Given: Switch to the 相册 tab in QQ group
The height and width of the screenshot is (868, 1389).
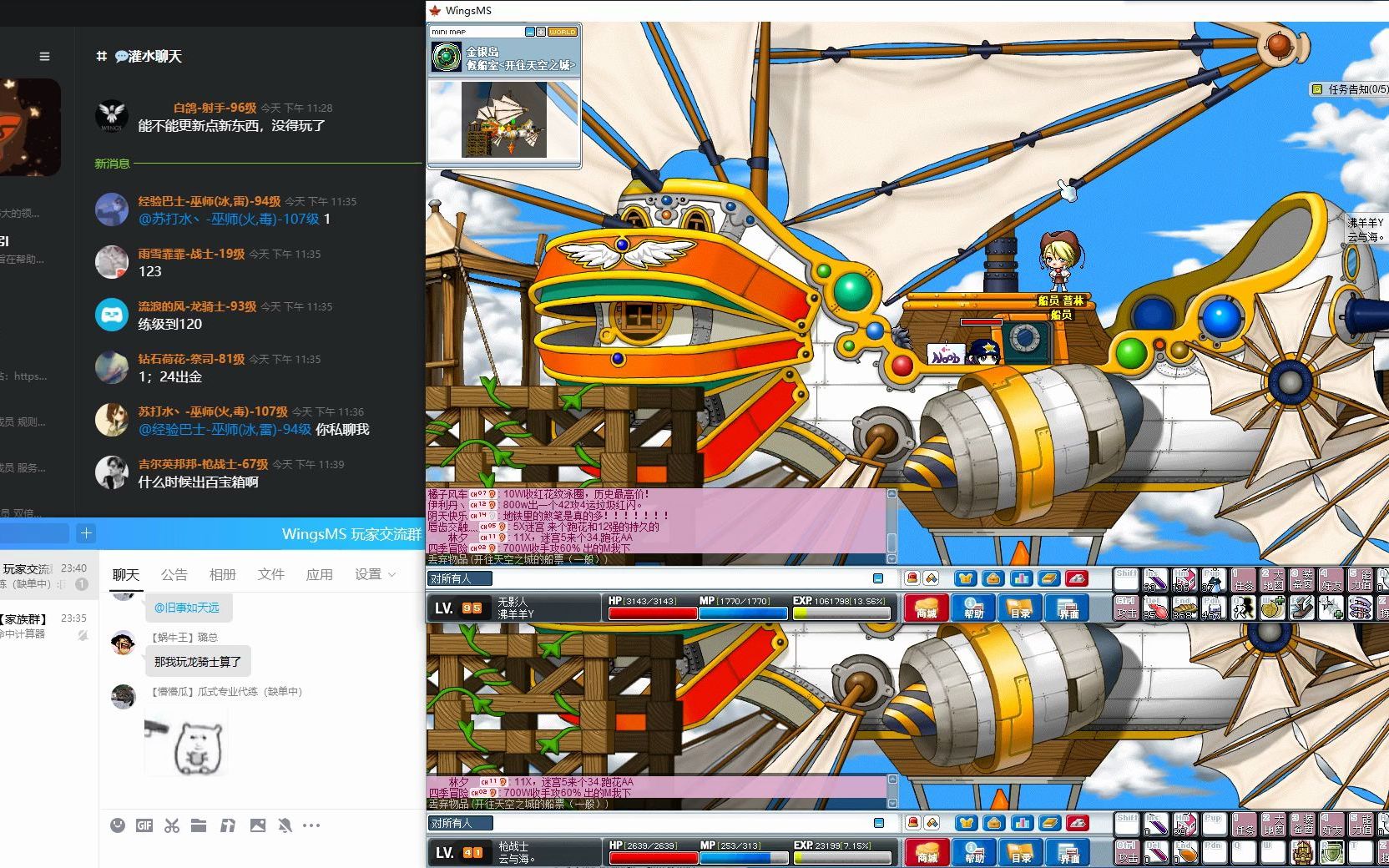Looking at the screenshot, I should tap(223, 574).
